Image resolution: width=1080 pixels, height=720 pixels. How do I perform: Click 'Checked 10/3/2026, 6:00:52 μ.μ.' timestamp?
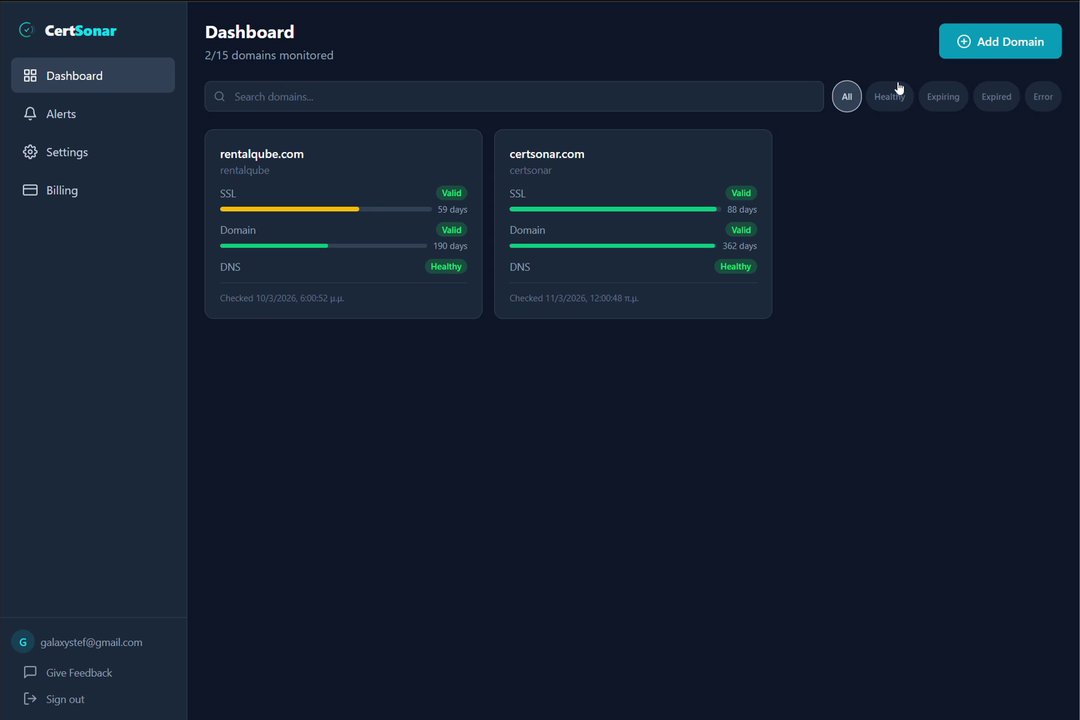point(282,298)
